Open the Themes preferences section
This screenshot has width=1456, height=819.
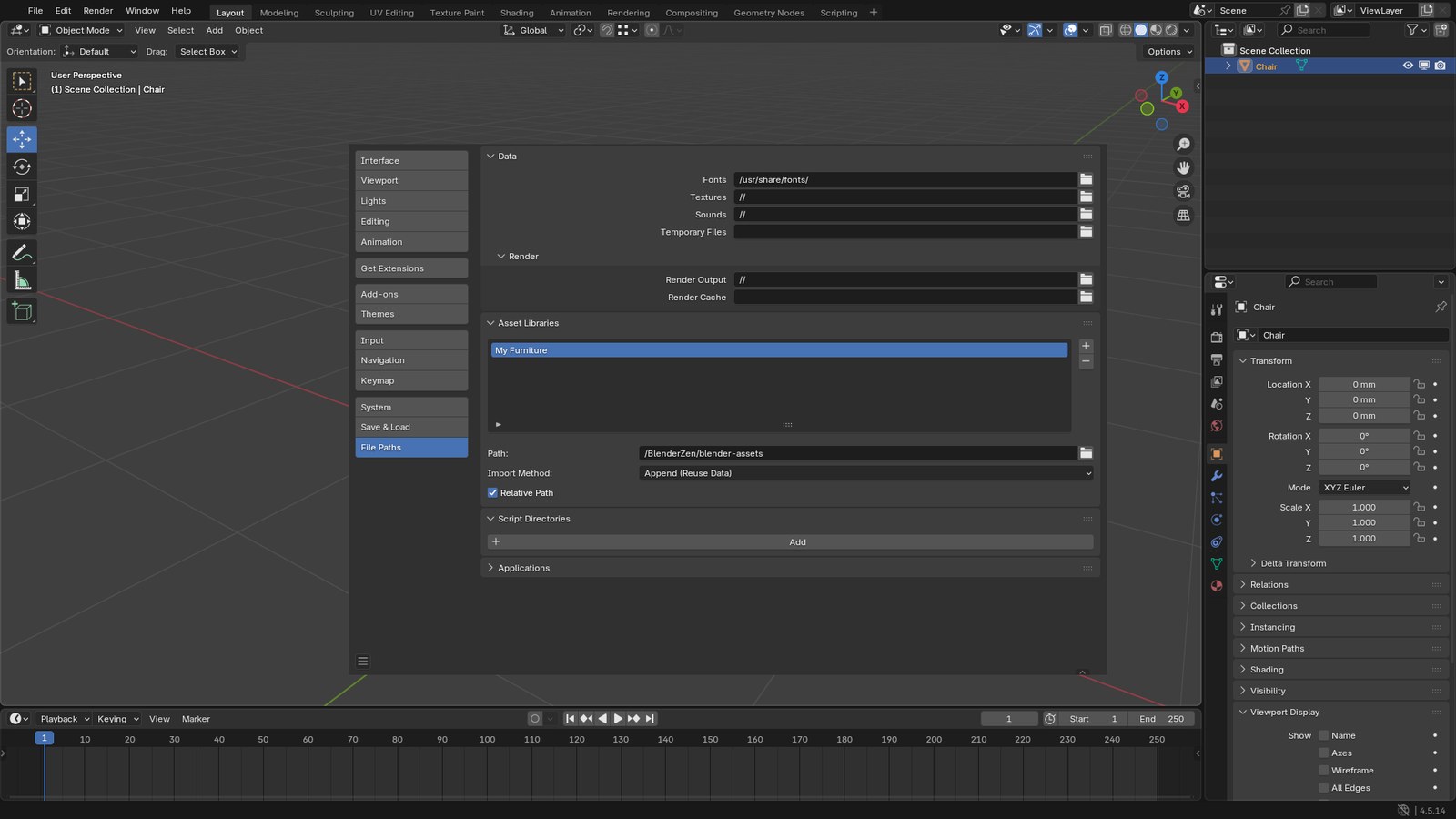pos(411,314)
